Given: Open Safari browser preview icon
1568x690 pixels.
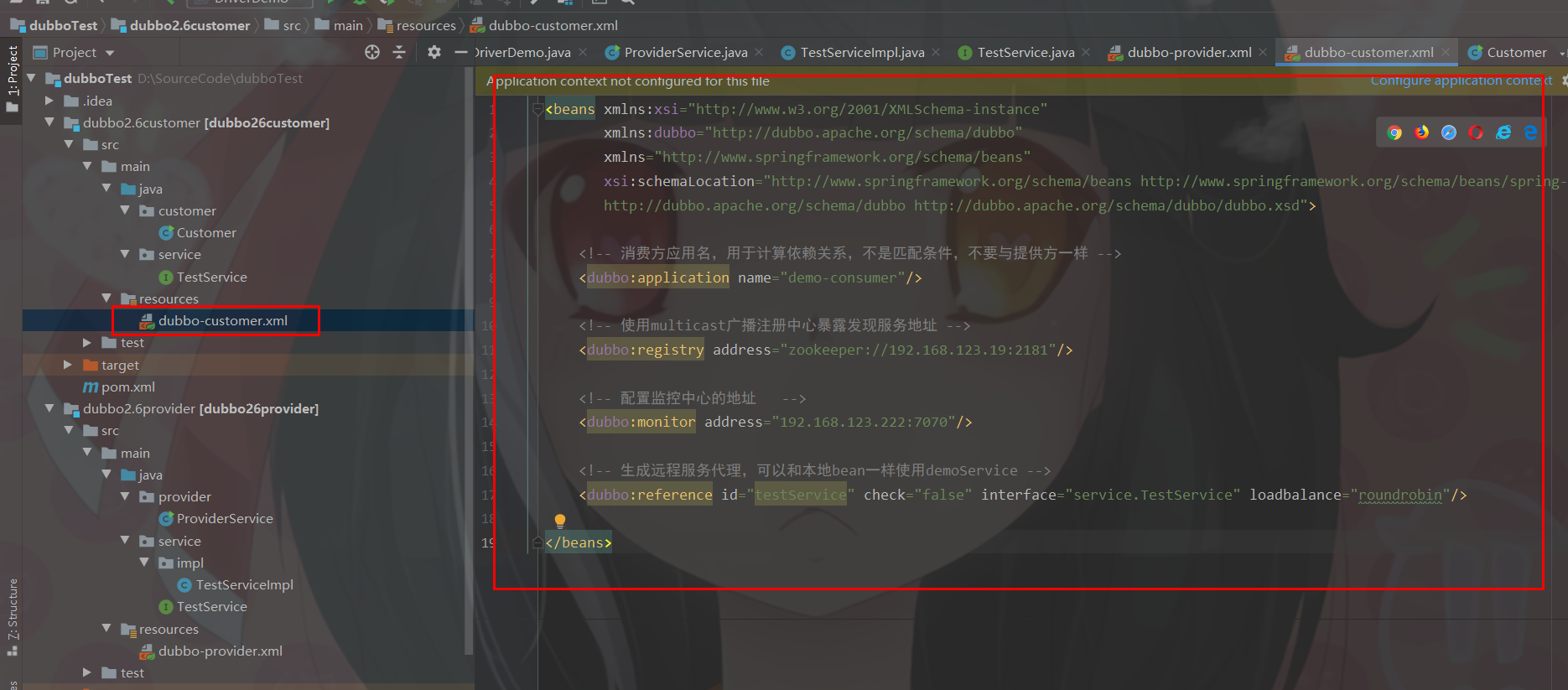Looking at the screenshot, I should point(1449,132).
